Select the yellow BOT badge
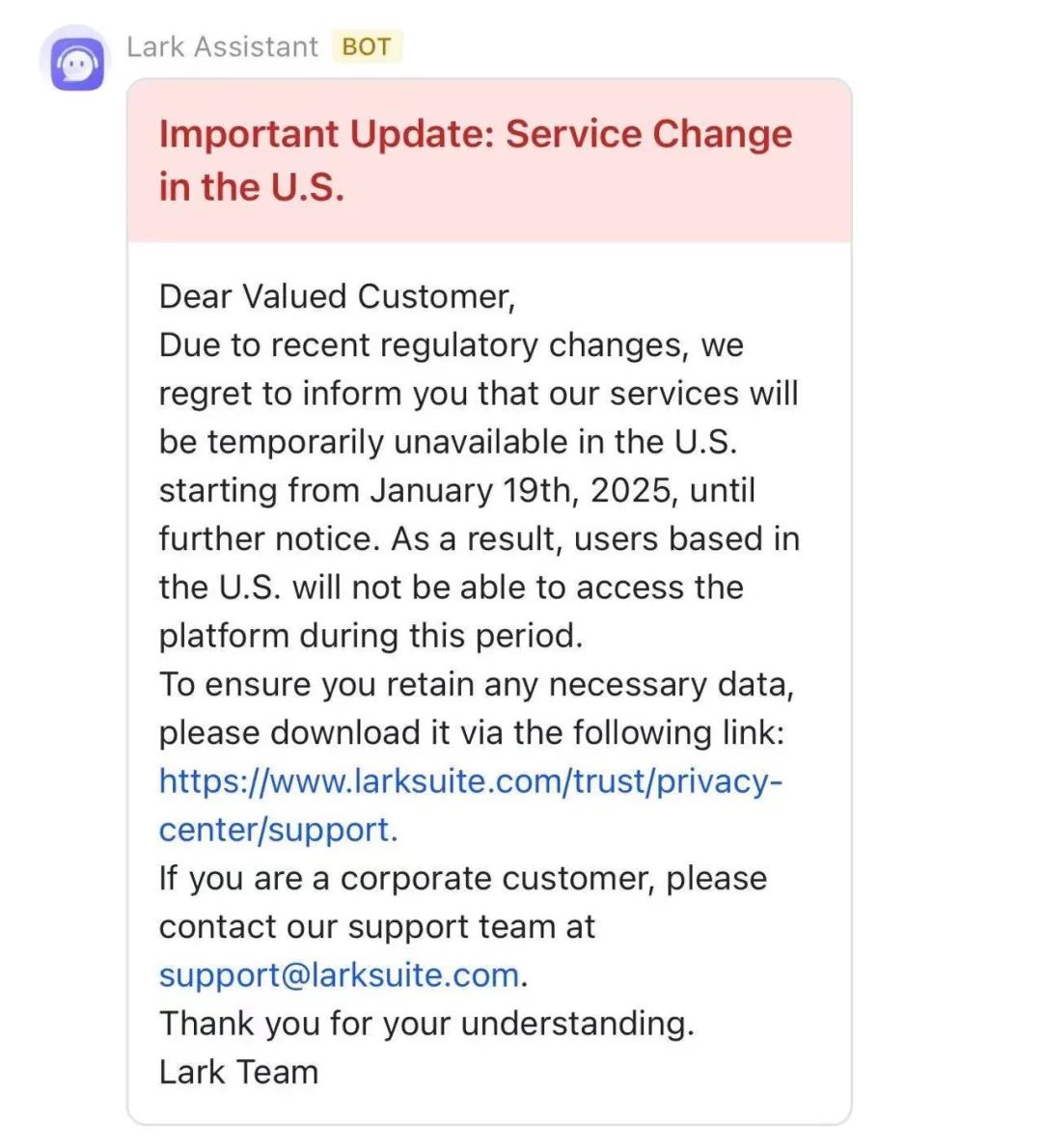This screenshot has width=1042, height=1148. pos(366,47)
